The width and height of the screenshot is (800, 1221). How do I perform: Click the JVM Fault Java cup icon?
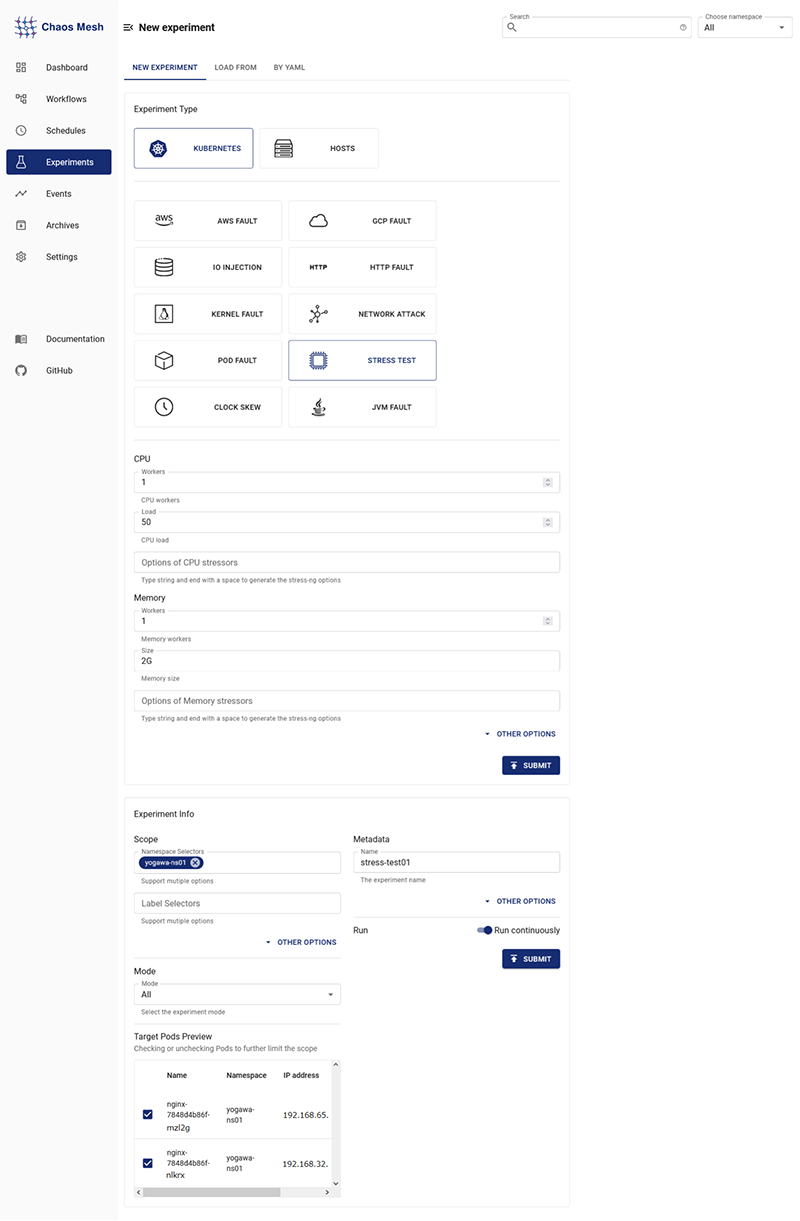pyautogui.click(x=318, y=407)
